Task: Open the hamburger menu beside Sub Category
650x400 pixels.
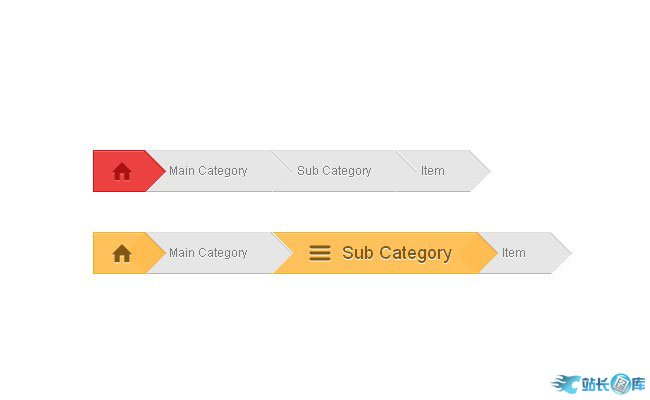Action: pos(319,253)
